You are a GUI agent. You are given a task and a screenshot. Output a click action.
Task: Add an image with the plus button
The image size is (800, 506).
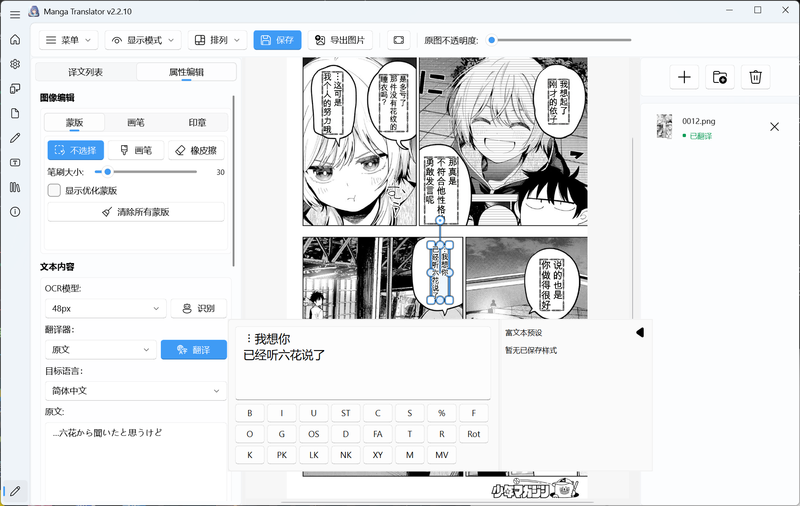(684, 77)
